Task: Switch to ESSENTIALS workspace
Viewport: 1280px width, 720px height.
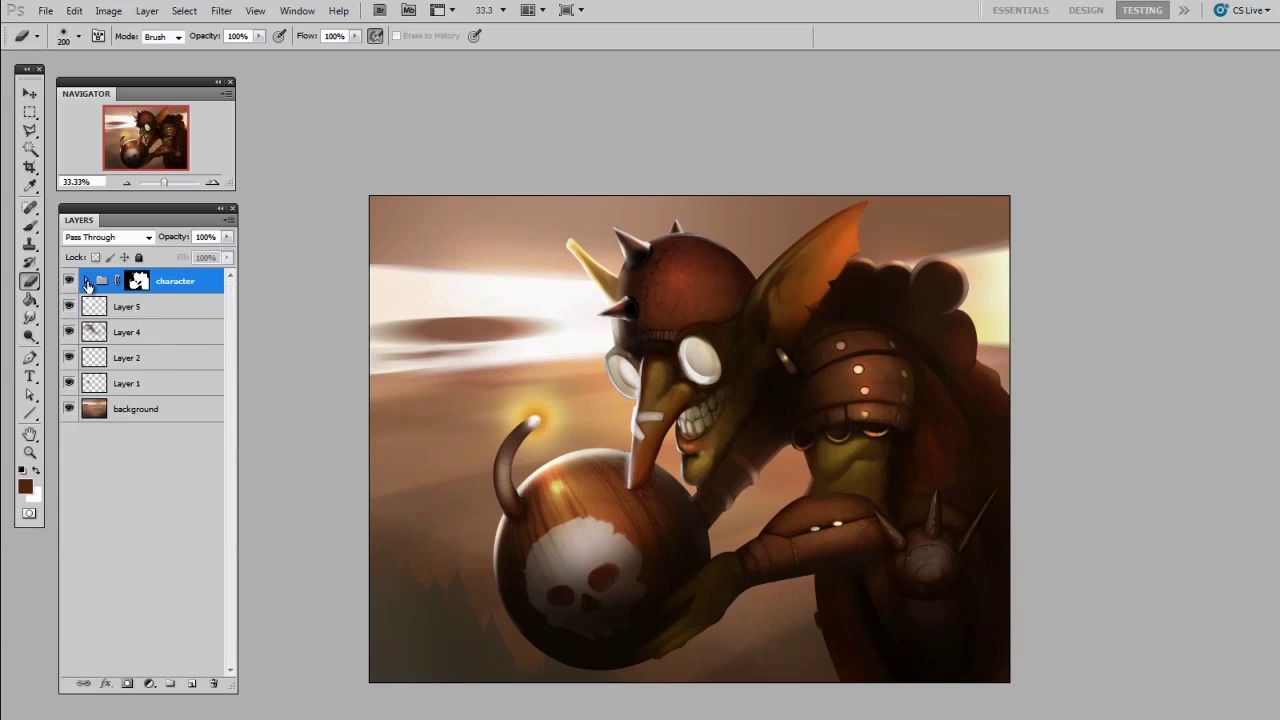Action: tap(1021, 10)
